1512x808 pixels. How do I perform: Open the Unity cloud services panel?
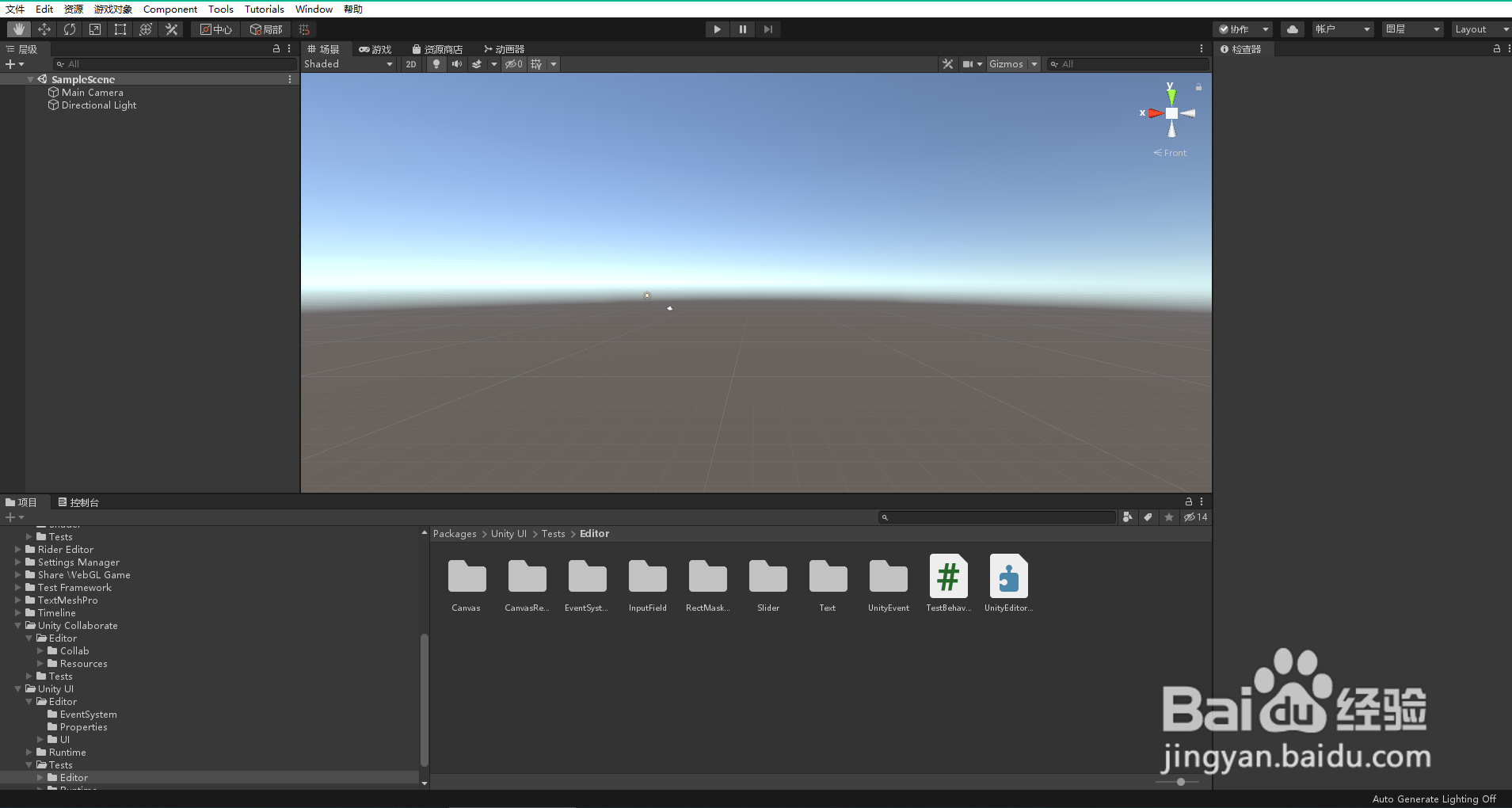point(1293,29)
